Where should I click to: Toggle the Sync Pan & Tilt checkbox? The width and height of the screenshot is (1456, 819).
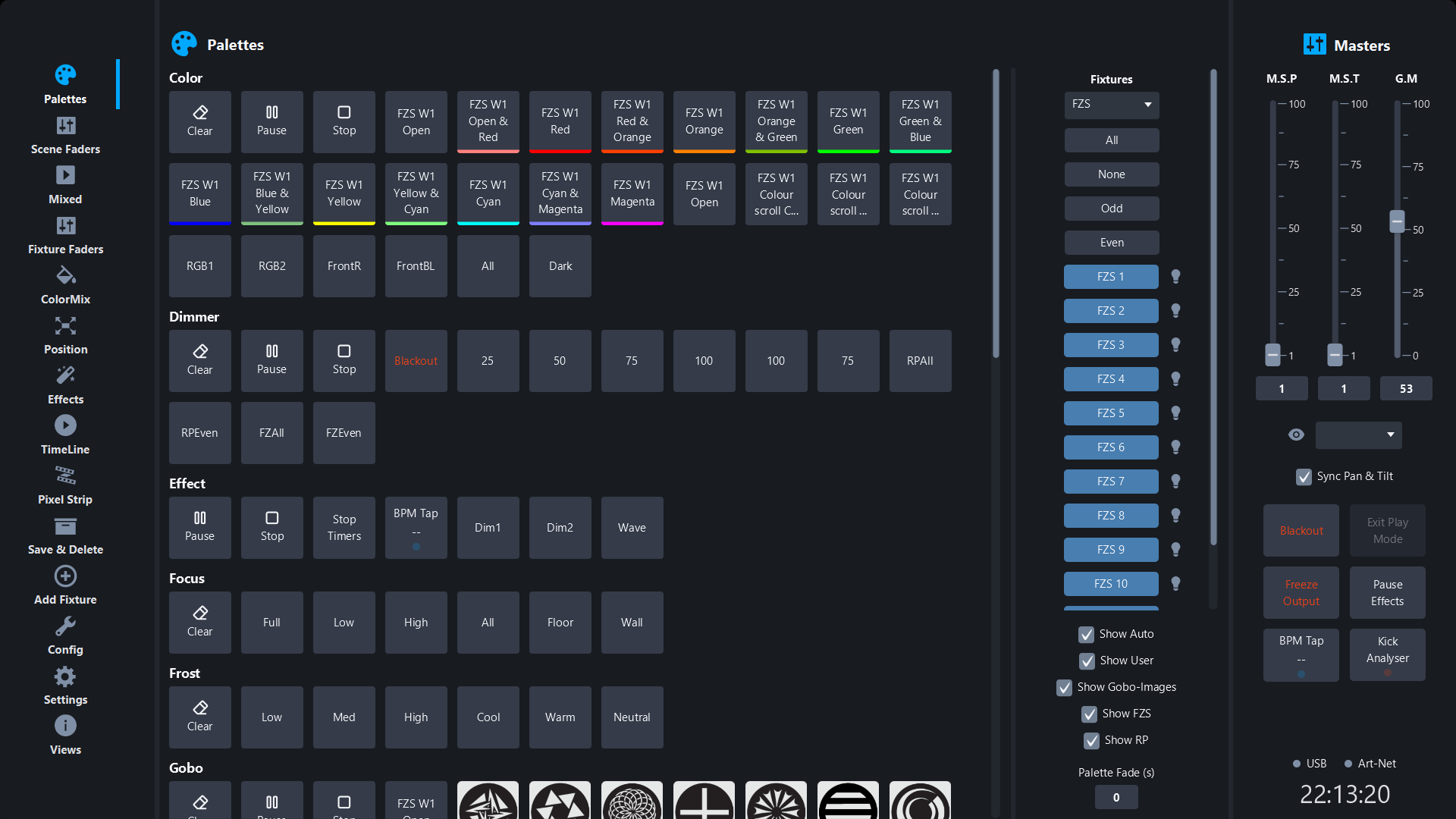coord(1304,477)
